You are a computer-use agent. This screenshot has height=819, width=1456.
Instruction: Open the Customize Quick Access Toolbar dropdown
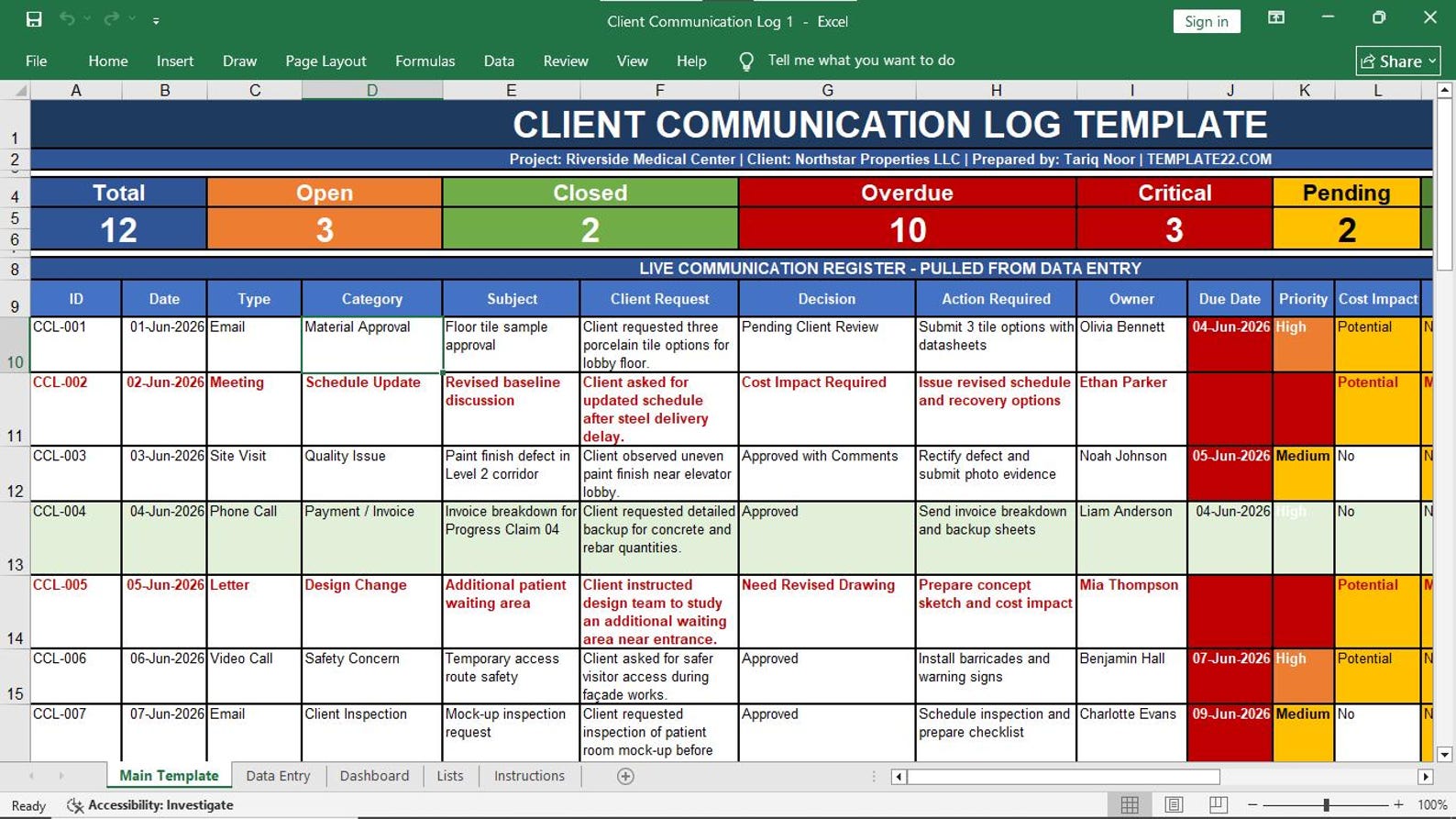point(156,20)
